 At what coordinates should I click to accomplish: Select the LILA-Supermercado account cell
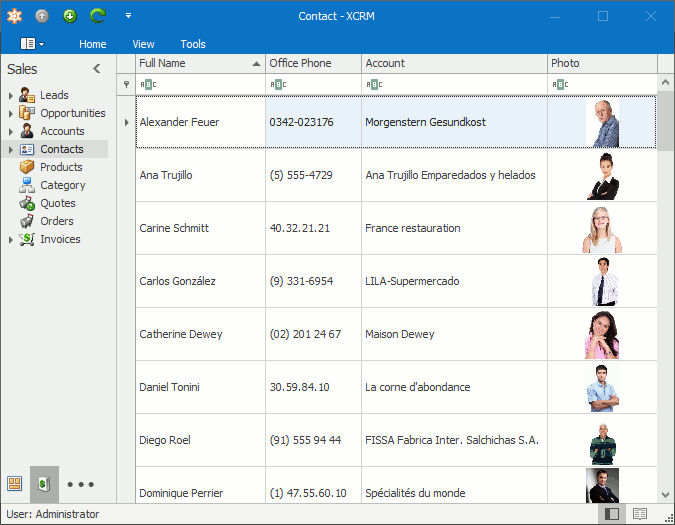pos(455,281)
